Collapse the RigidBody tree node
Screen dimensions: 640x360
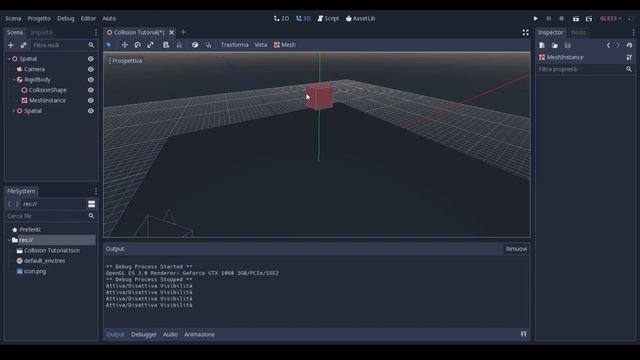14,80
